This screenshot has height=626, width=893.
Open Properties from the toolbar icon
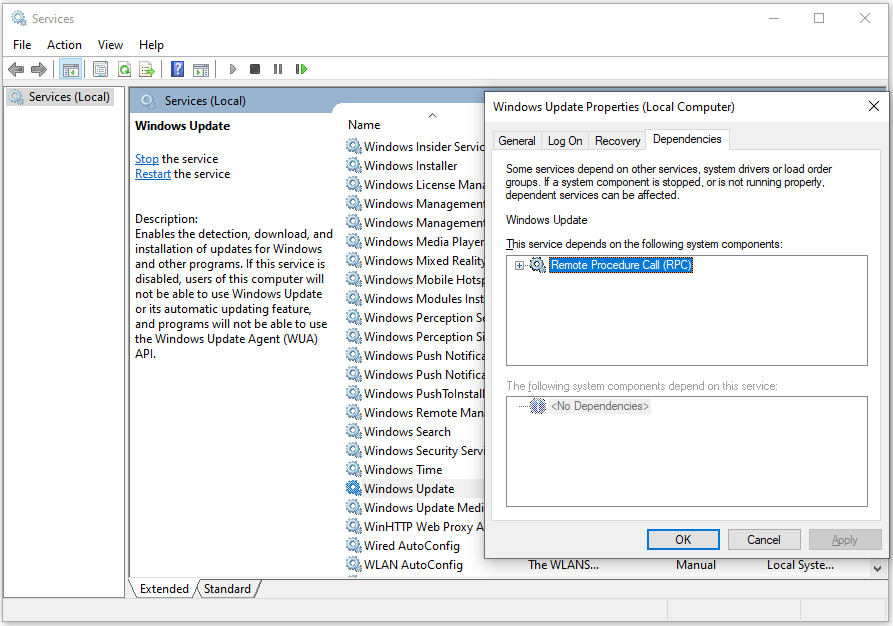(x=100, y=69)
